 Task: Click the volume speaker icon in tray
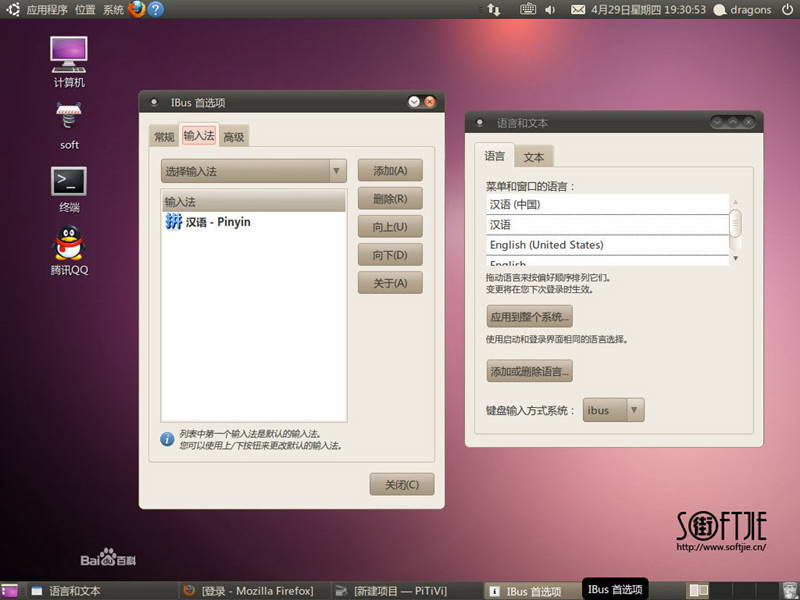click(550, 10)
